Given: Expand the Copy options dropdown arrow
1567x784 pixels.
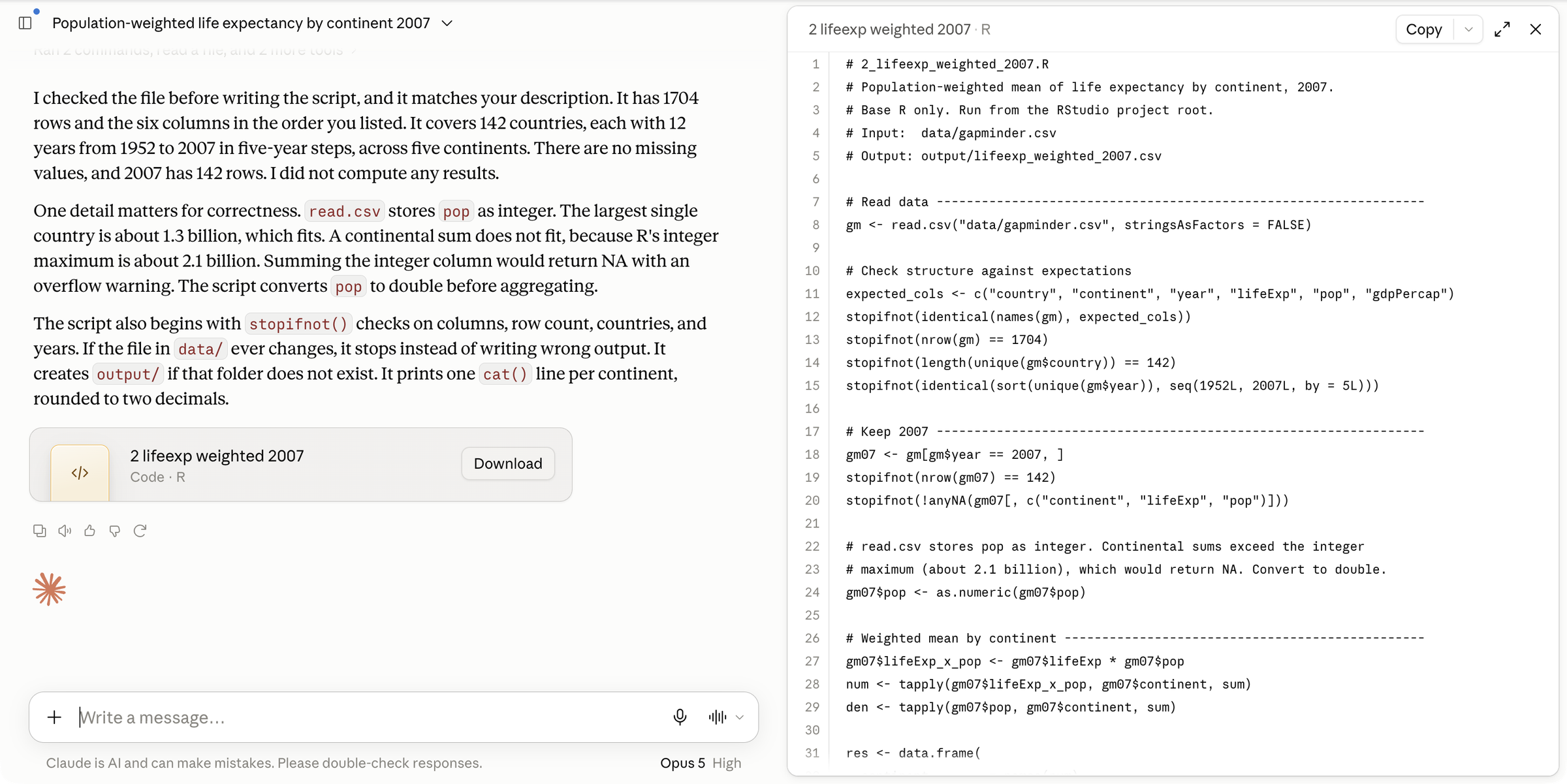Looking at the screenshot, I should click(1468, 29).
